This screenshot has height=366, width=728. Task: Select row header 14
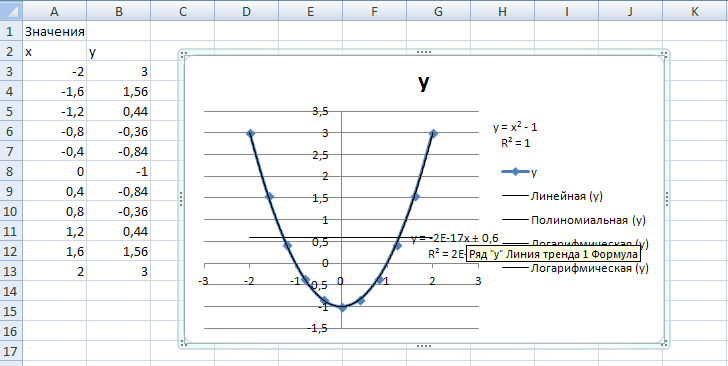click(11, 292)
